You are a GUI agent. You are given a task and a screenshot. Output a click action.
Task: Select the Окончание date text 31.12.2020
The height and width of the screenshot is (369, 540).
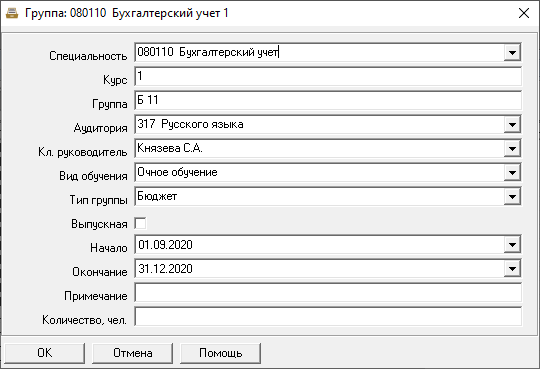pos(165,269)
